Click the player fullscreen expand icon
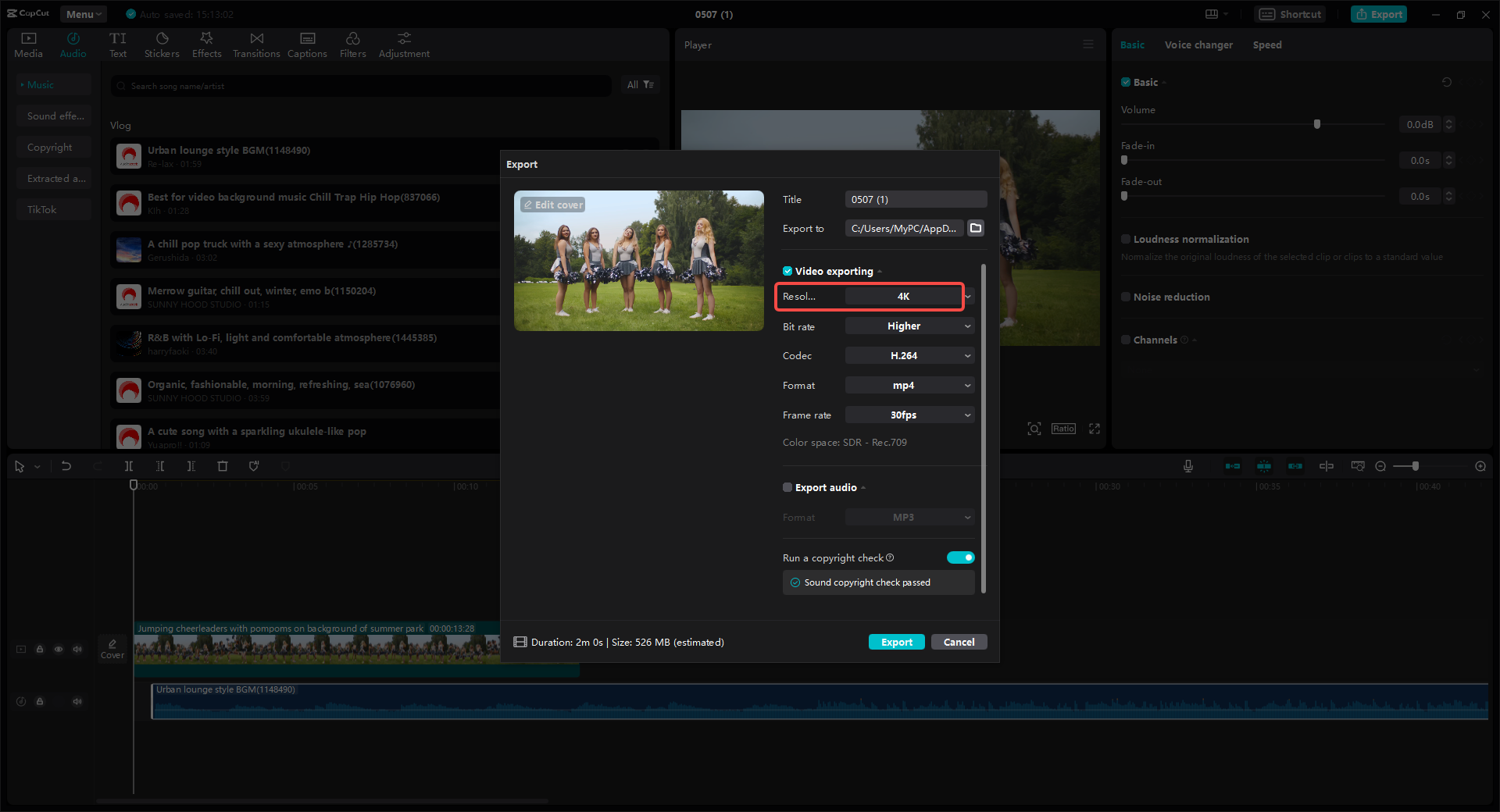1500x812 pixels. pos(1095,429)
